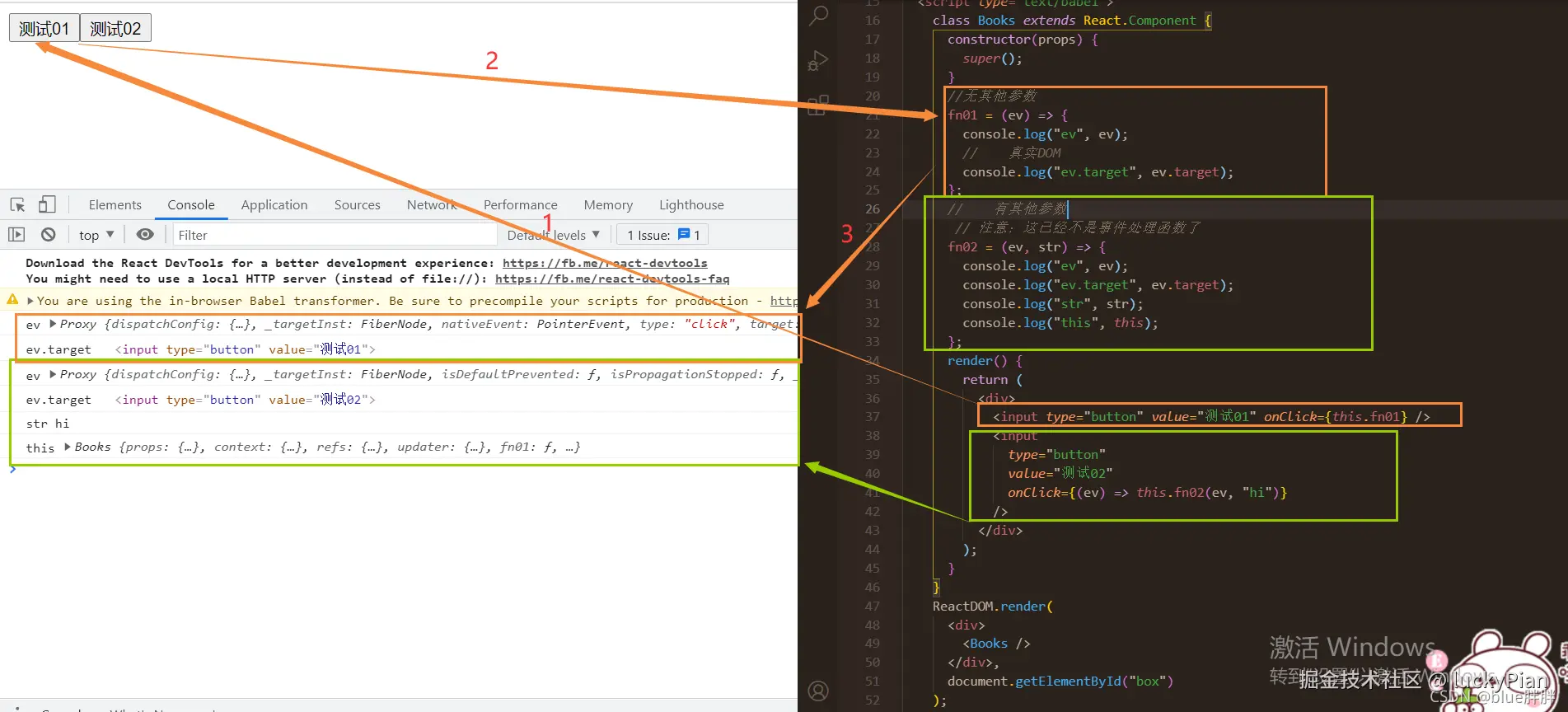This screenshot has width=1568, height=712.
Task: Click the console.log("this", this) line
Action: click(x=1060, y=323)
